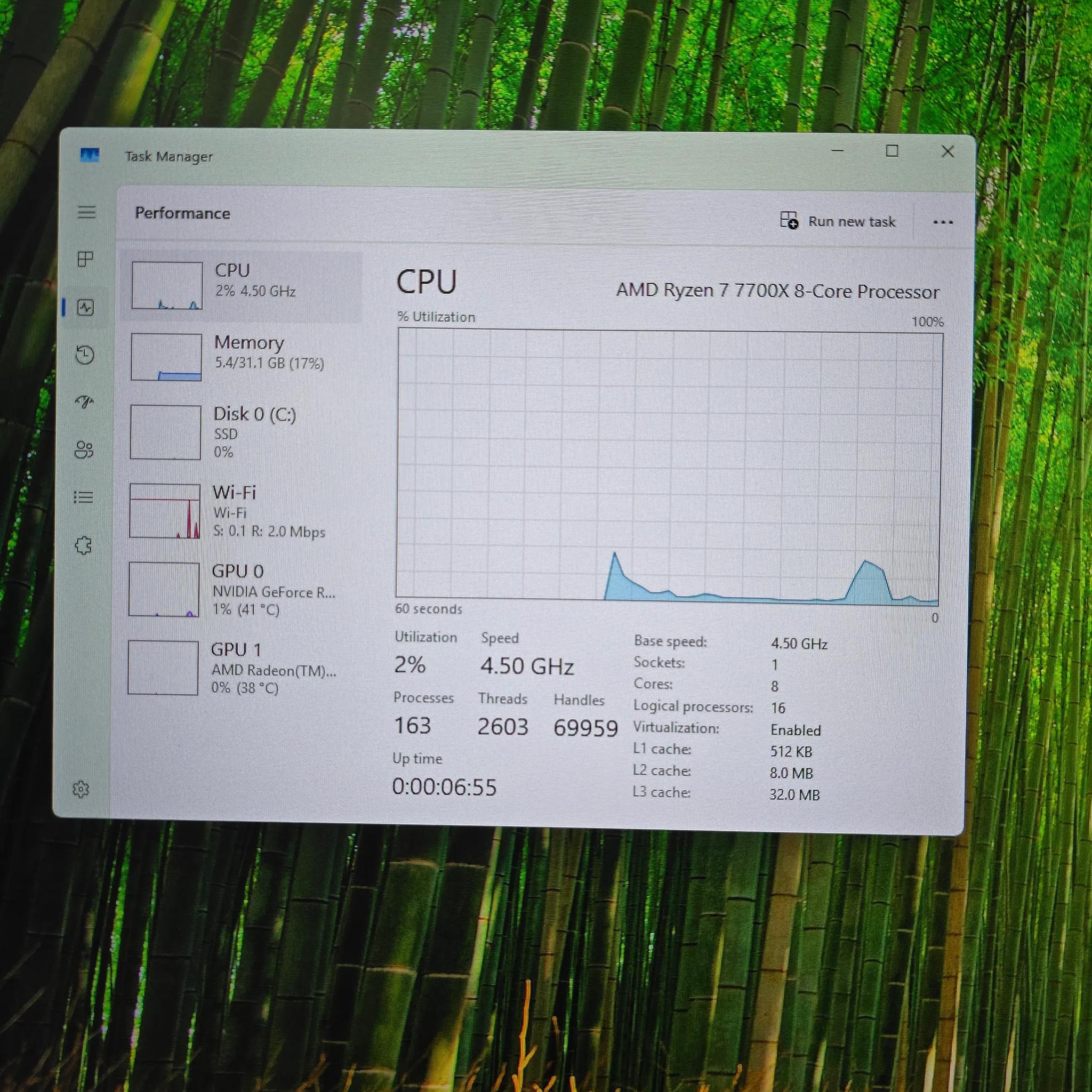Viewport: 1092px width, 1092px height.
Task: Click the Threads count 2603
Action: (502, 726)
